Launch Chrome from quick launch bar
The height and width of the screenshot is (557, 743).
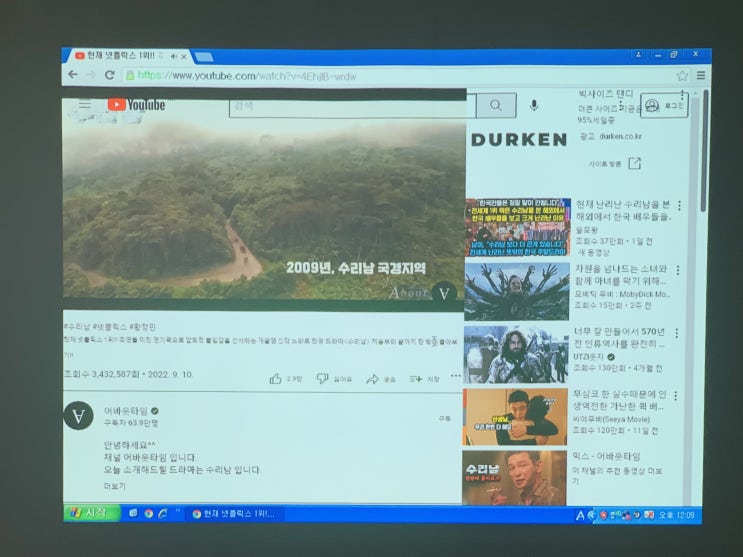(x=148, y=513)
